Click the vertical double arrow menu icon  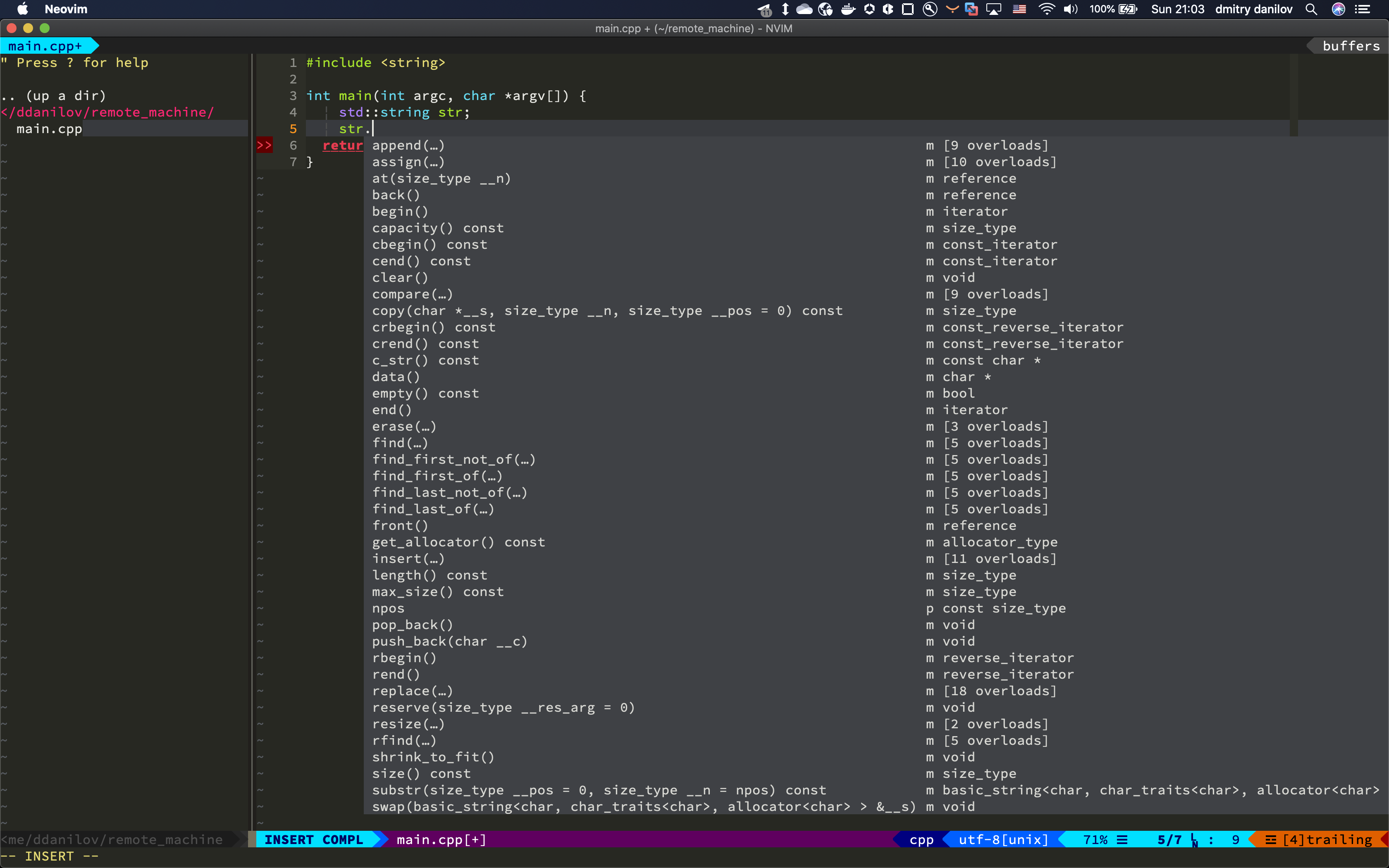[785, 9]
